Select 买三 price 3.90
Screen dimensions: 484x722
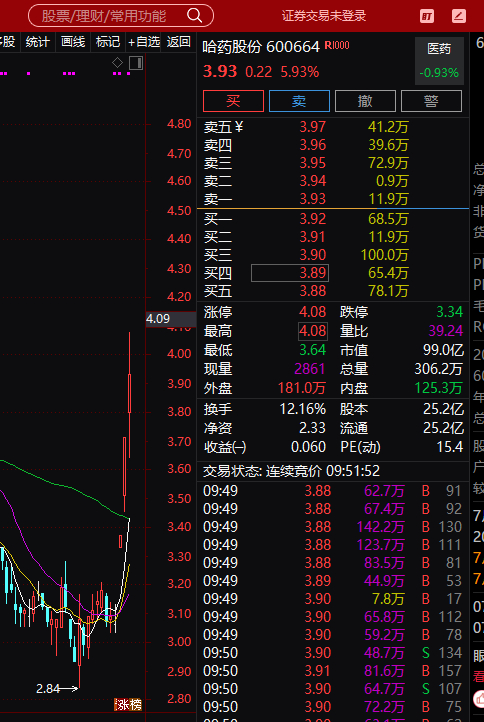[x=313, y=255]
